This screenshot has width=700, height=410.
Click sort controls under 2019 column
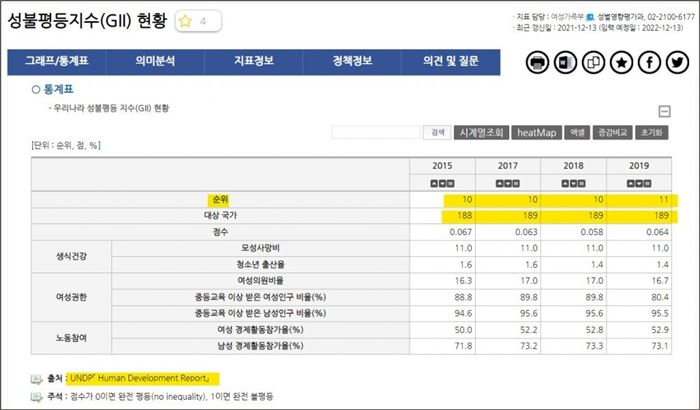coord(639,182)
